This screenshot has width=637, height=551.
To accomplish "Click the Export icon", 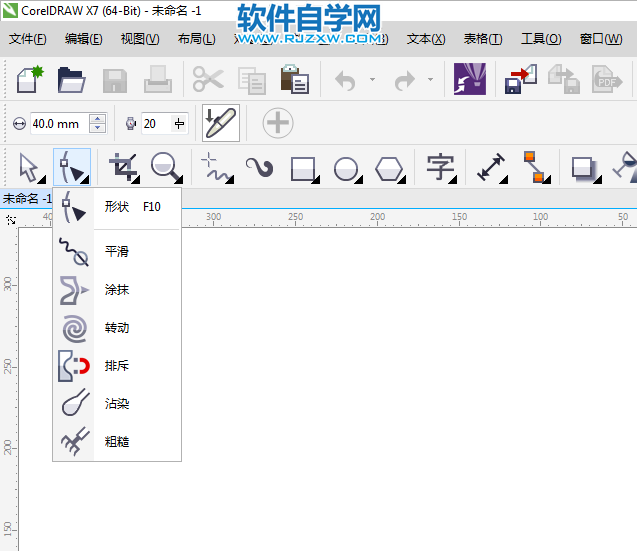I will [x=564, y=79].
